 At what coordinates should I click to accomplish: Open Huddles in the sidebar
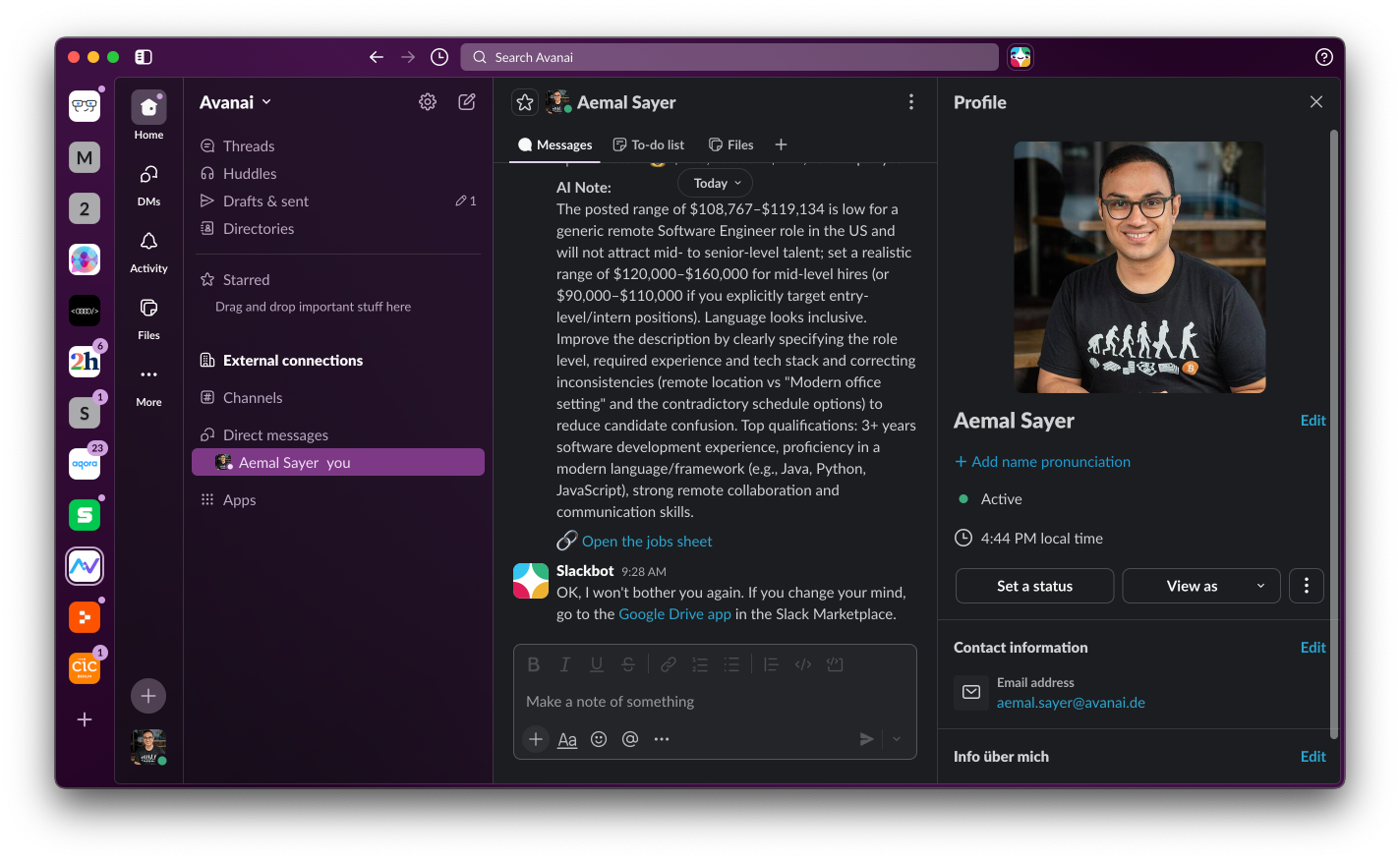pos(338,173)
